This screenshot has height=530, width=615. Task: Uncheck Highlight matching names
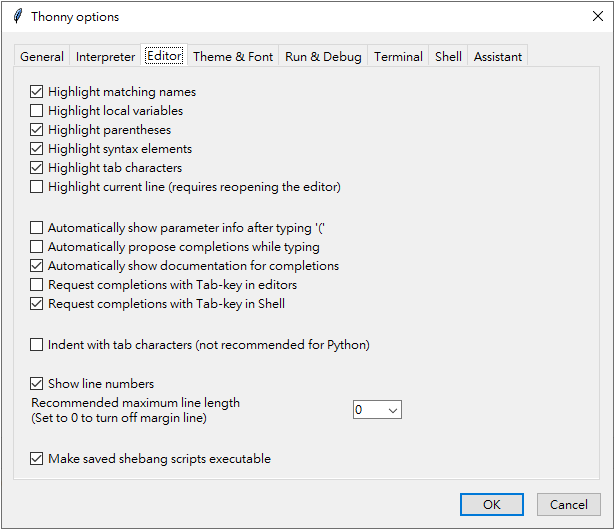pos(36,92)
